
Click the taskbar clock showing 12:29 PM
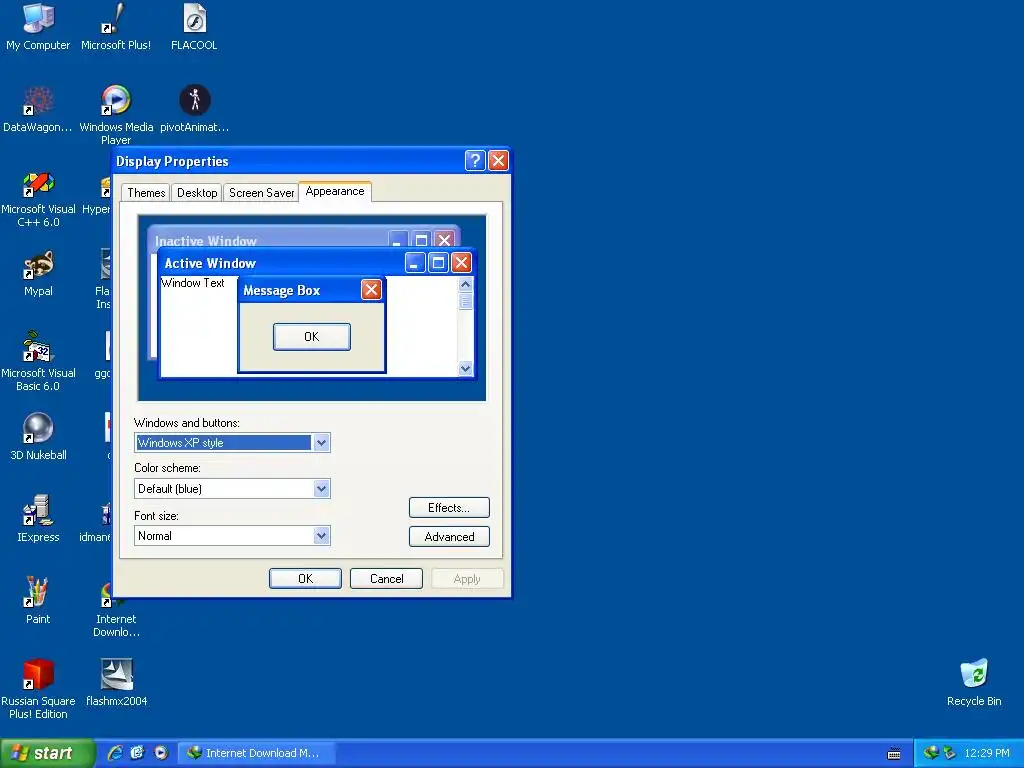pos(986,753)
